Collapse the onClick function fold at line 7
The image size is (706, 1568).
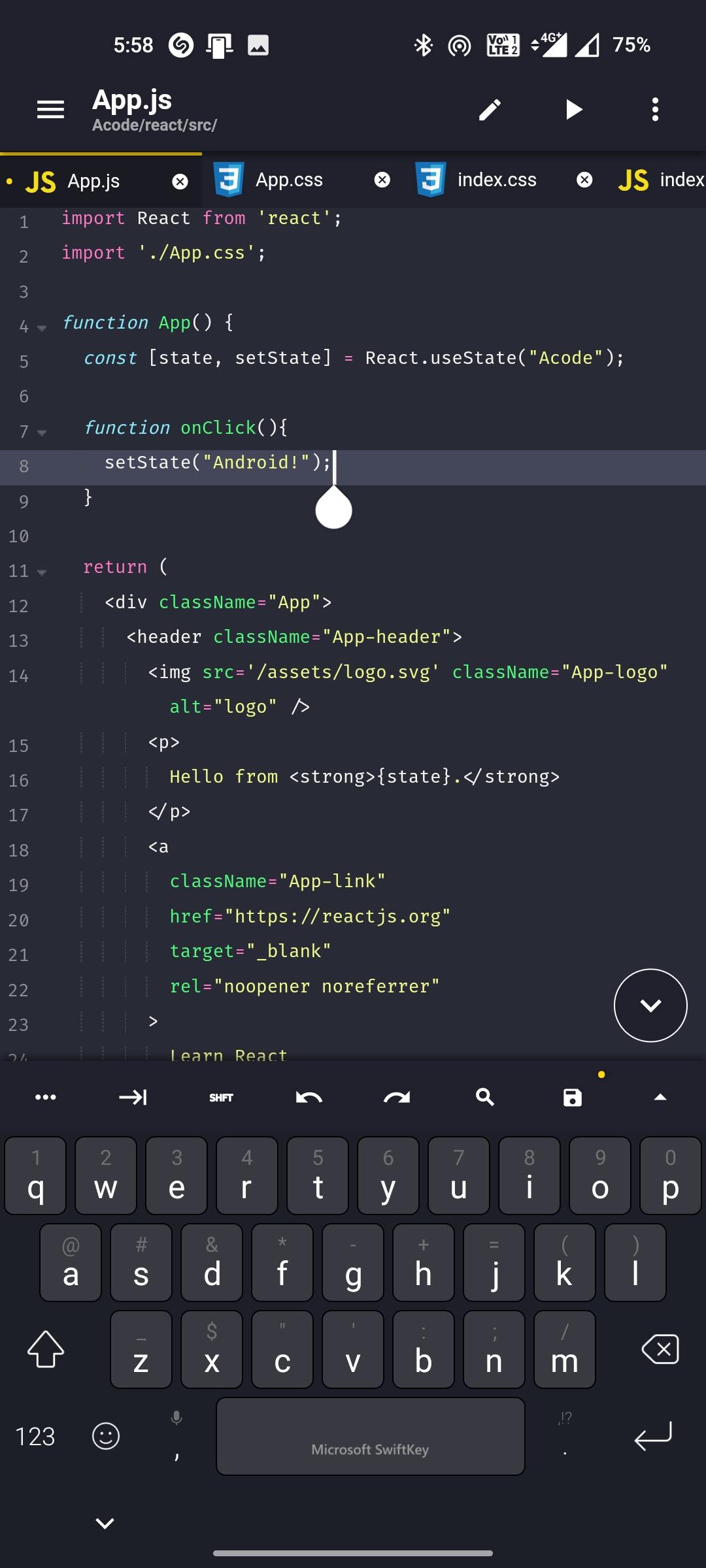click(42, 433)
